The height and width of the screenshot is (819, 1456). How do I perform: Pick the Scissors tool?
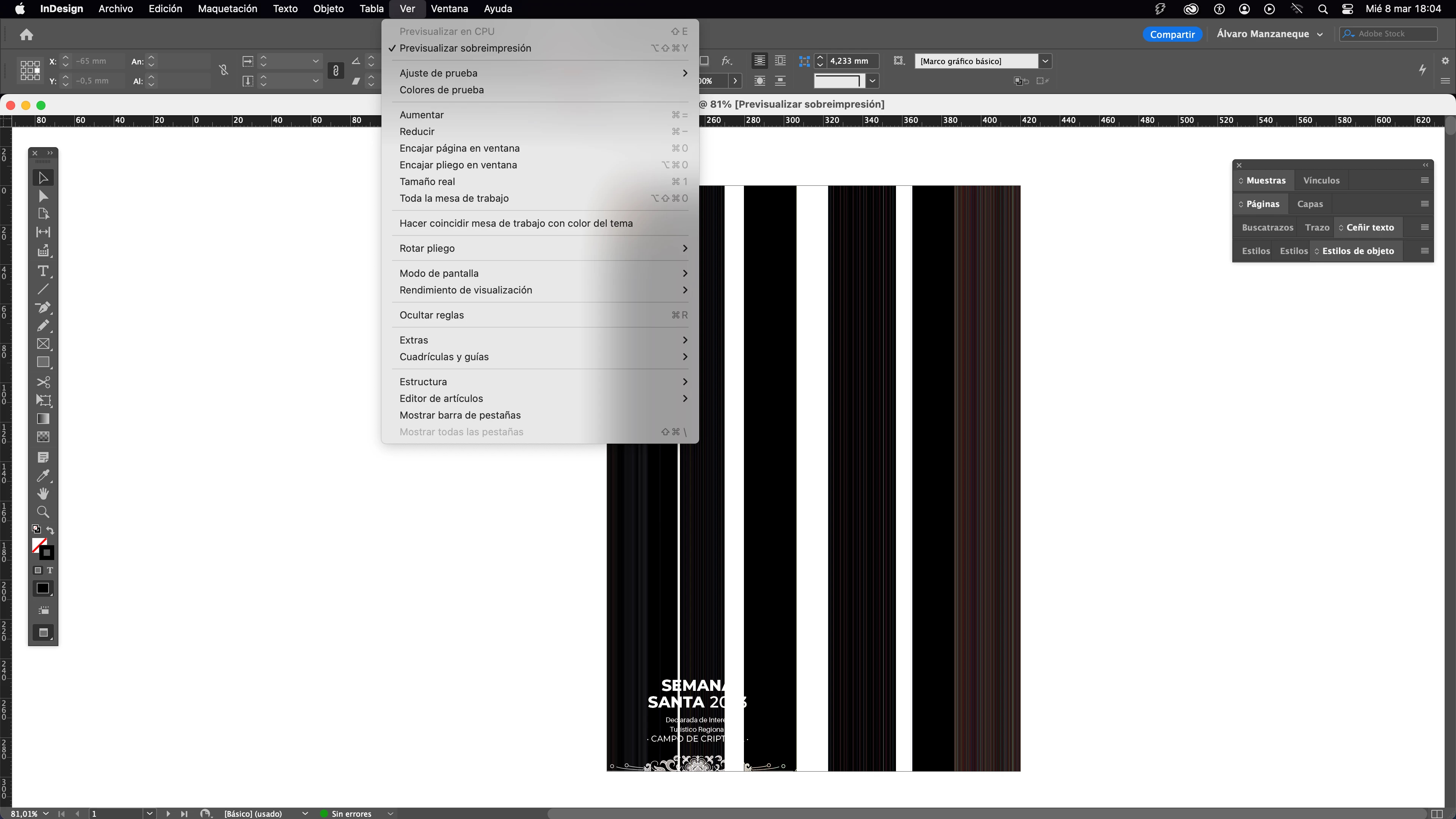43,382
